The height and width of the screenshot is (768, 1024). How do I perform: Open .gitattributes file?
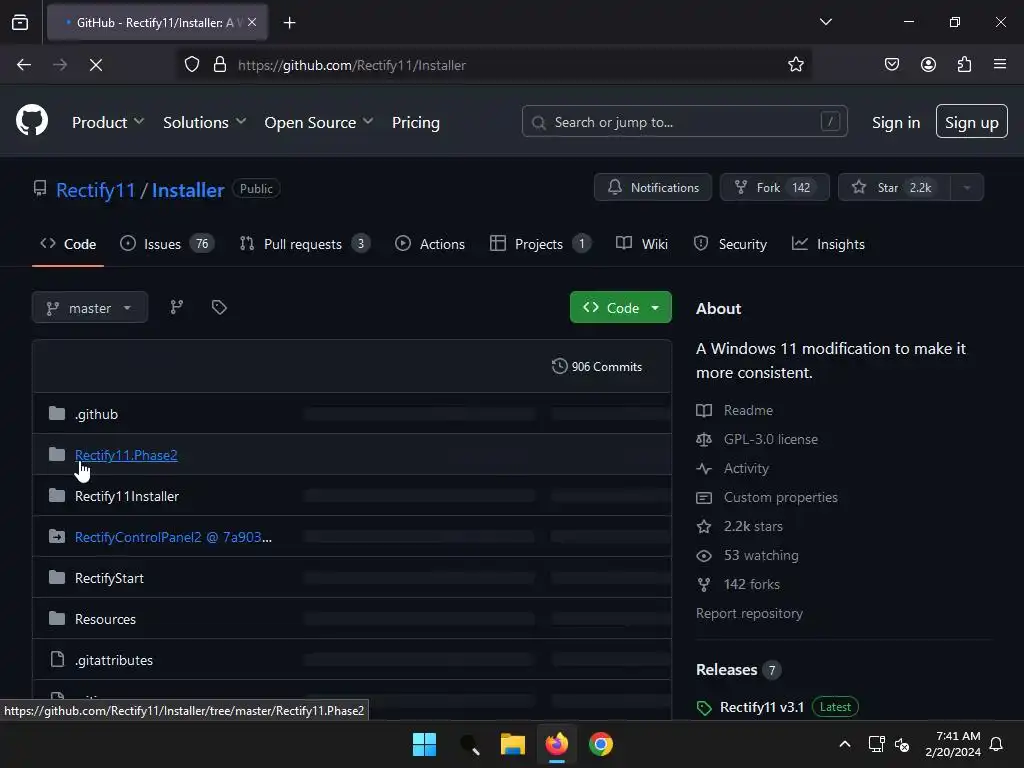[x=114, y=660]
